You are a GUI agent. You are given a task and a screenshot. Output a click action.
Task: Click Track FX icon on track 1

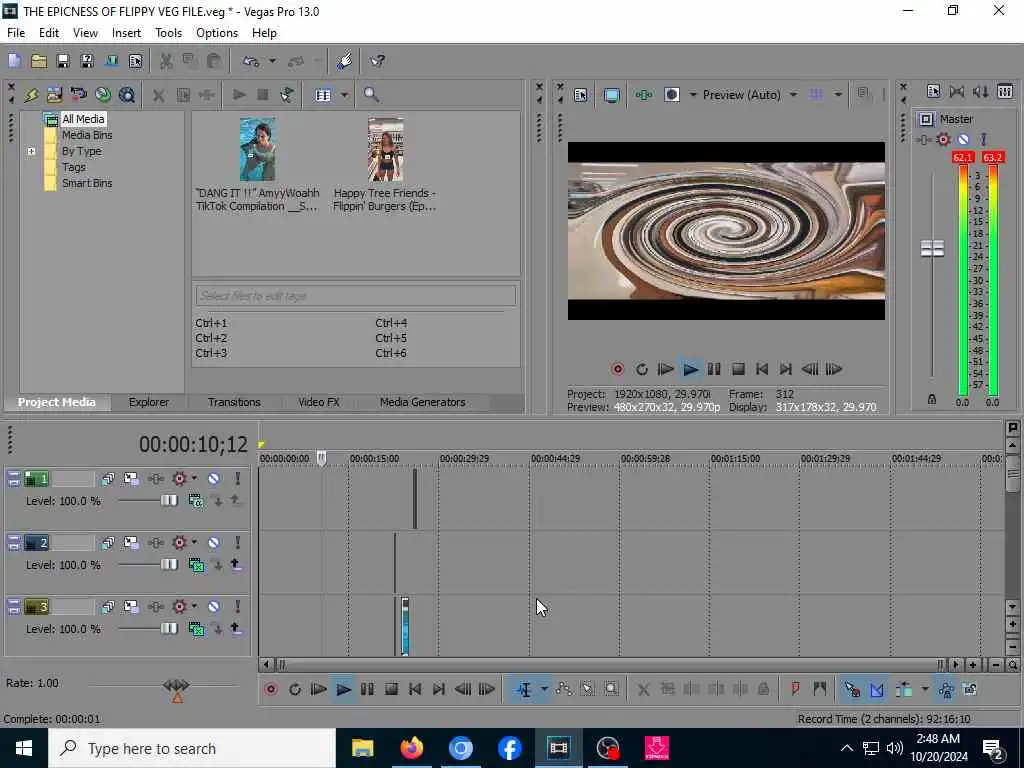point(180,479)
